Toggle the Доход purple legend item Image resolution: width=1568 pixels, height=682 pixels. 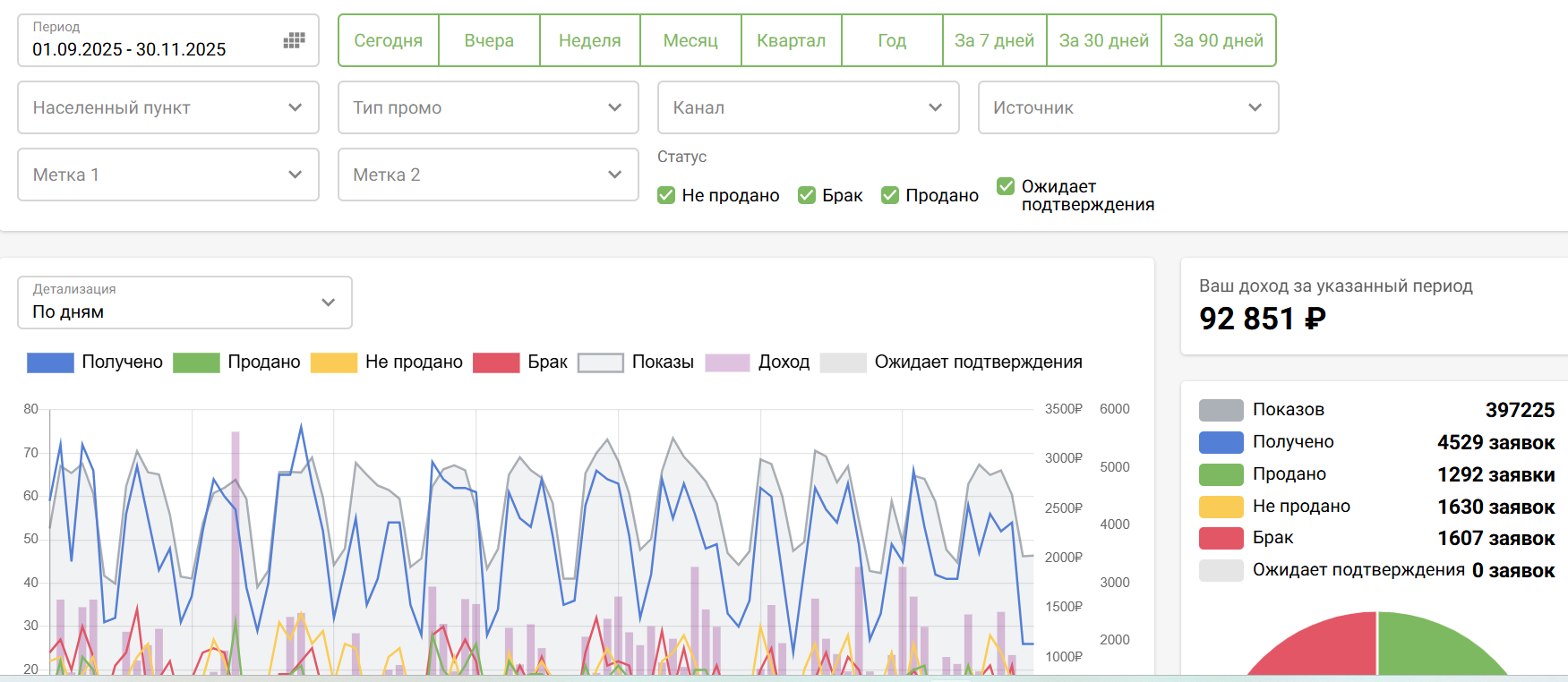727,362
